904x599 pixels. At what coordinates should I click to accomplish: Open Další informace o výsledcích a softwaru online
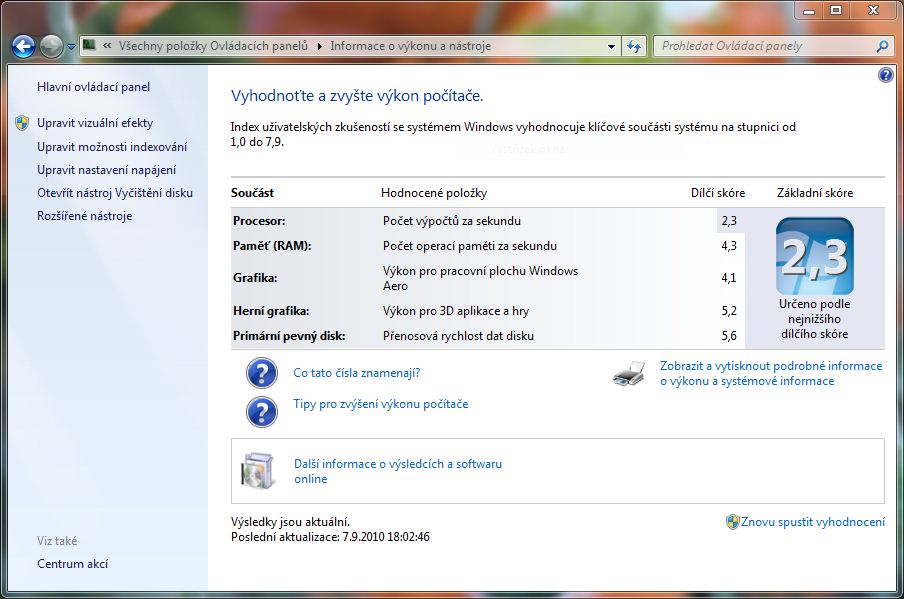(x=398, y=472)
